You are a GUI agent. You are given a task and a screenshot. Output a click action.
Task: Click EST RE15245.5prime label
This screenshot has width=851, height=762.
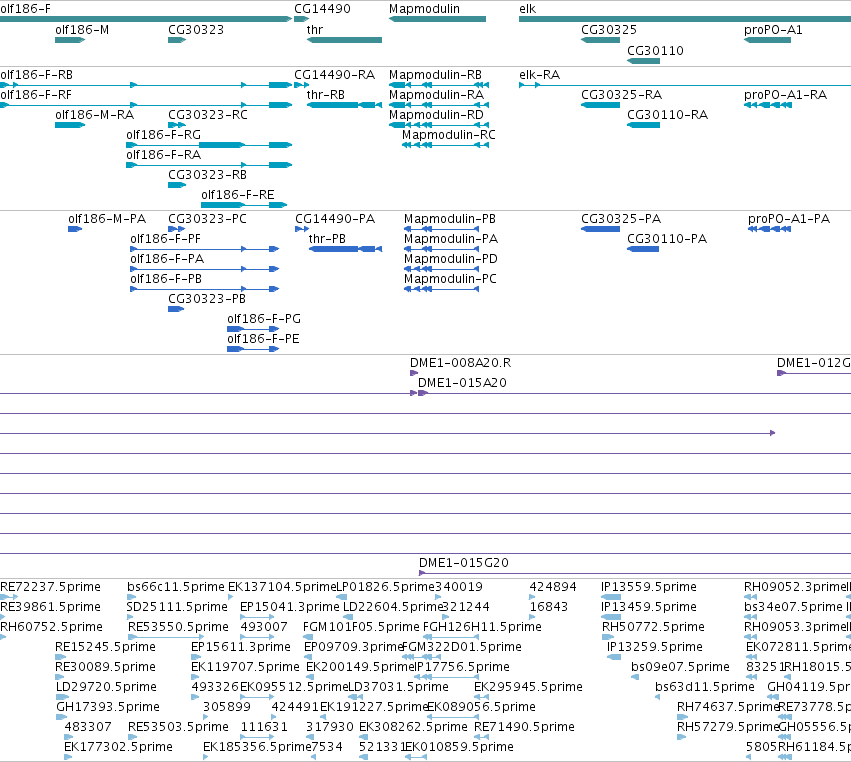coord(105,647)
